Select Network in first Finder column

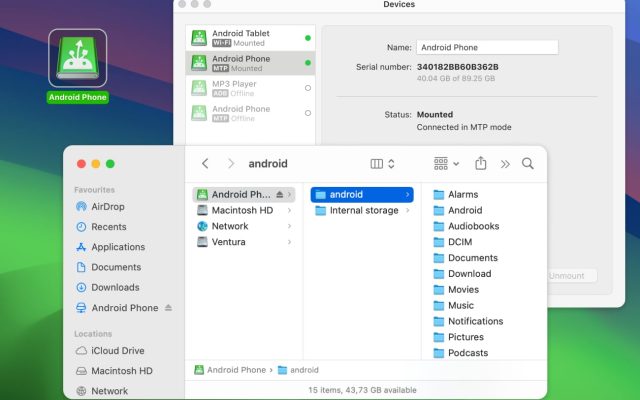(244, 226)
